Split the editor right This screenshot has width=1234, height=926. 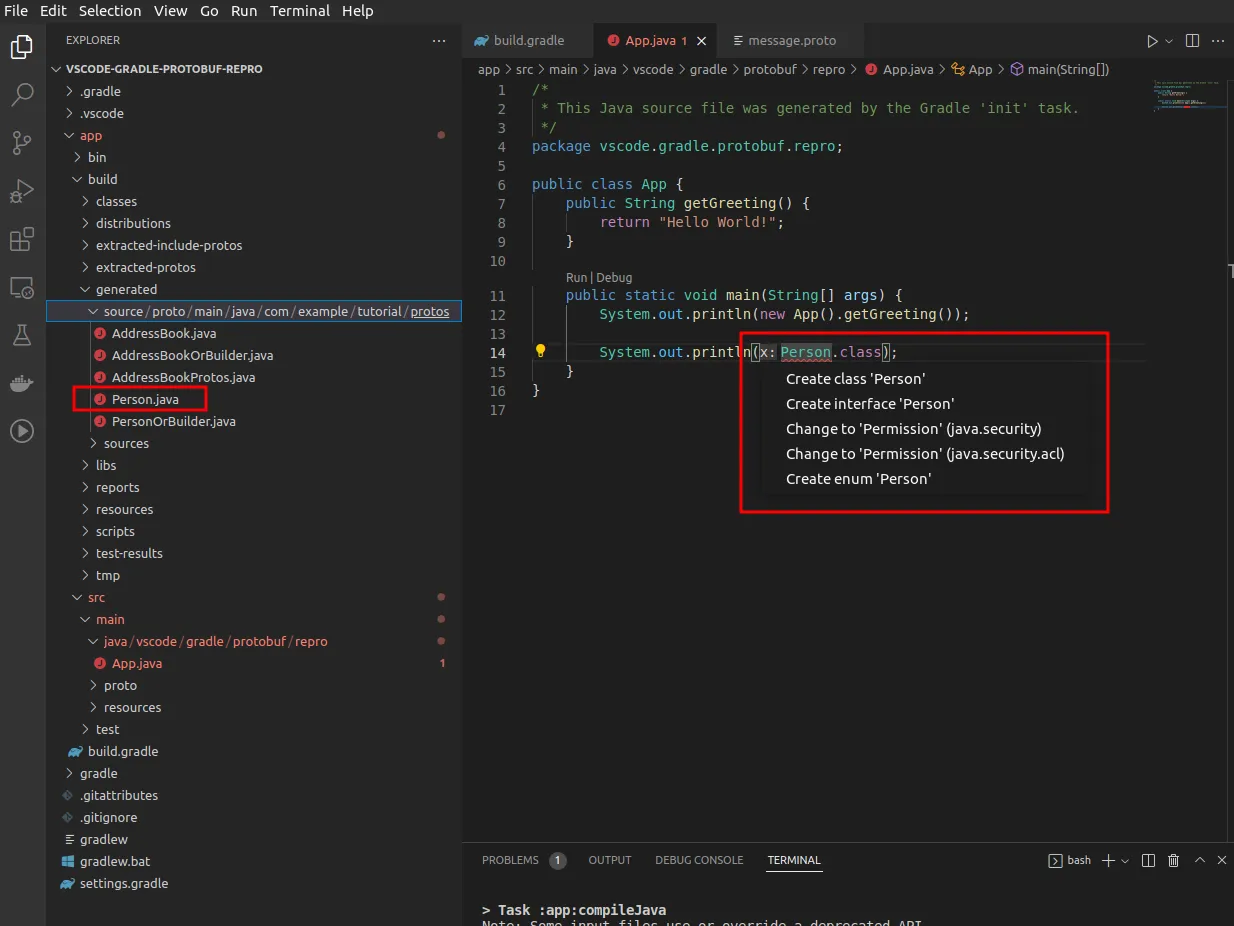(1192, 41)
